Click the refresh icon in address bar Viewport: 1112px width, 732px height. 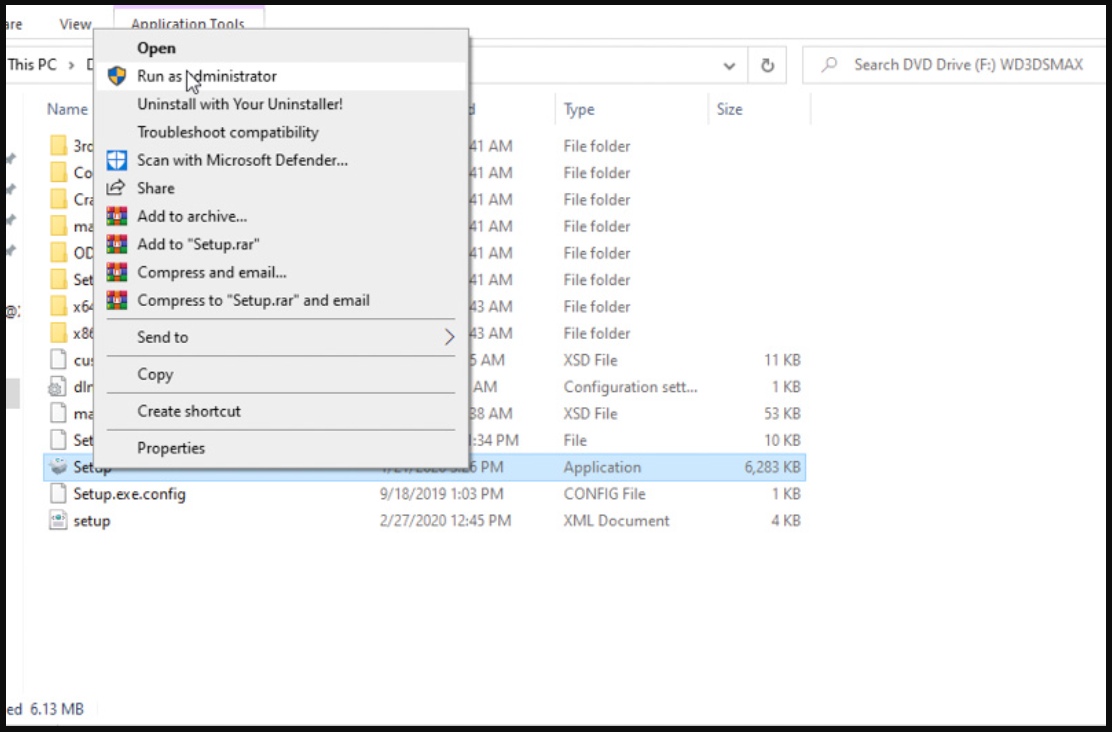click(767, 65)
